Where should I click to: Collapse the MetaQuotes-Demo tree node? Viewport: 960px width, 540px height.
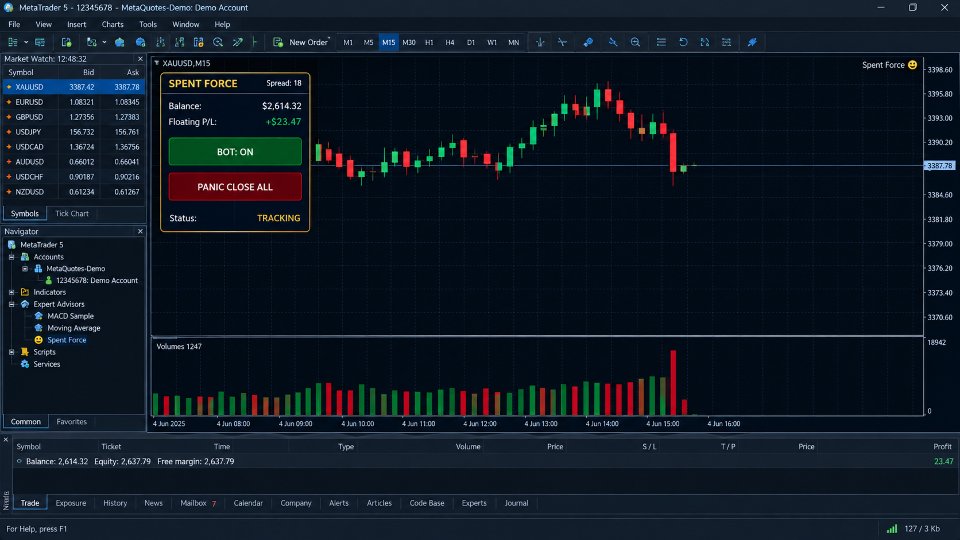coord(25,268)
